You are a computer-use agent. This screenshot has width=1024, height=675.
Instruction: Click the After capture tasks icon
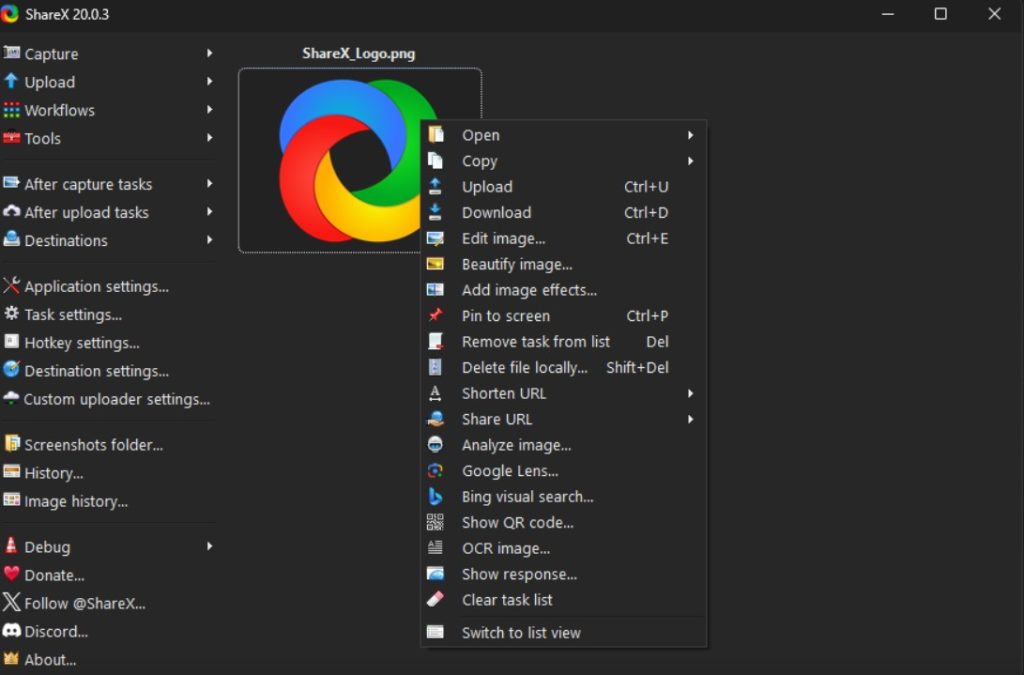point(11,183)
